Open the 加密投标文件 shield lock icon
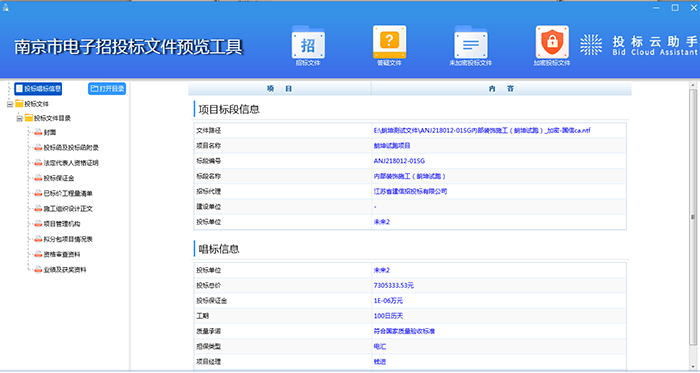The height and width of the screenshot is (373, 700). (x=552, y=46)
